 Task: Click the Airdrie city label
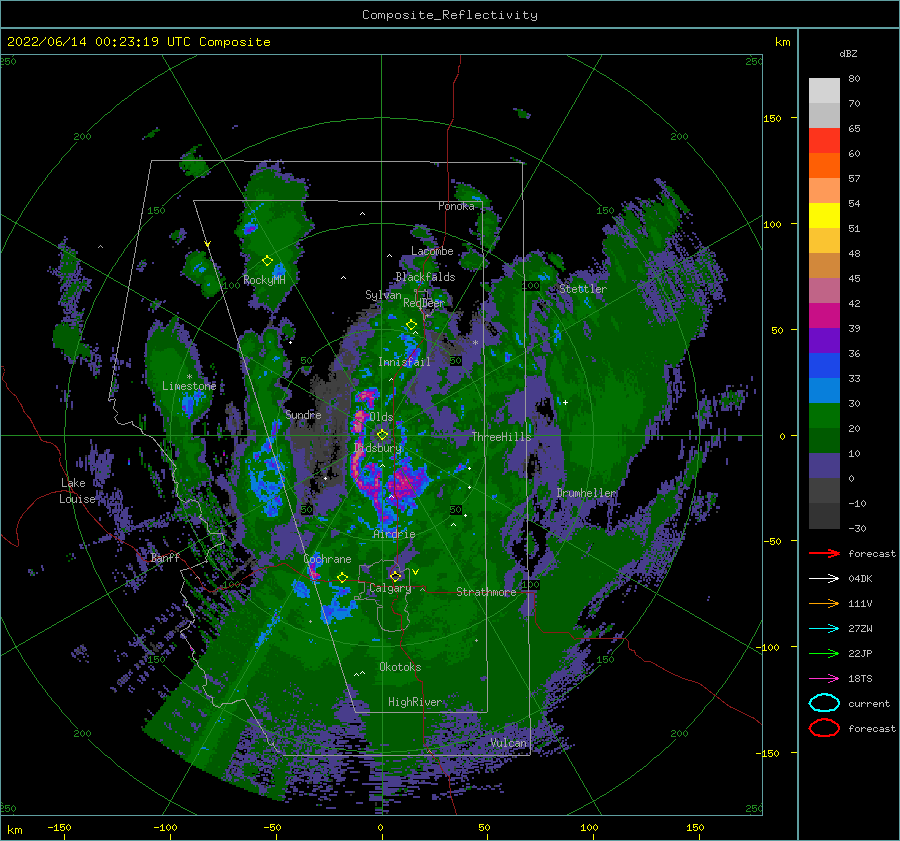click(394, 534)
